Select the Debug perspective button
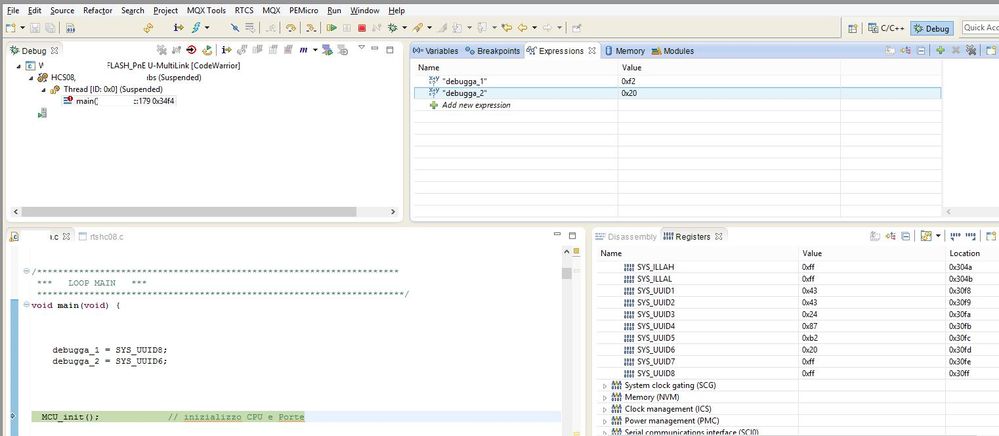The image size is (999, 436). tap(932, 28)
